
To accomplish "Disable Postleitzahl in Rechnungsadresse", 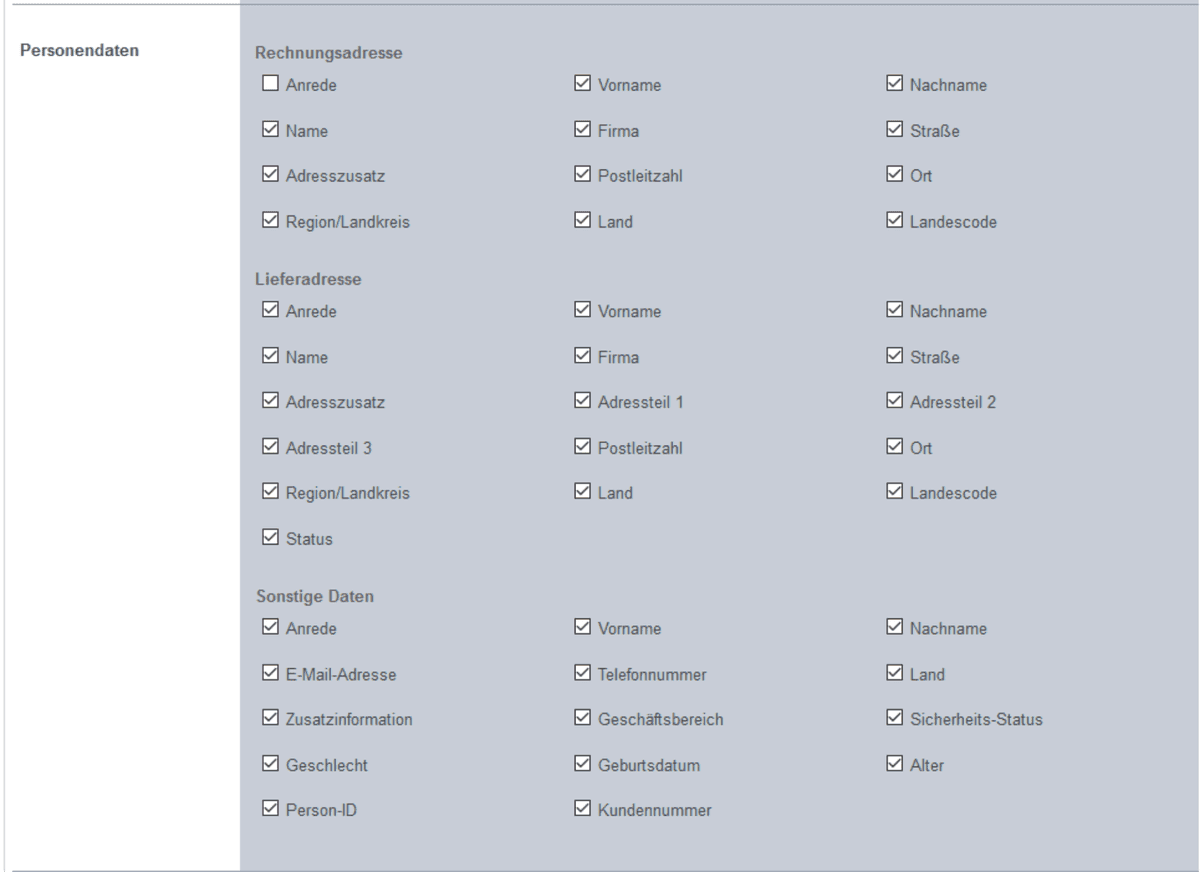I will (x=582, y=176).
